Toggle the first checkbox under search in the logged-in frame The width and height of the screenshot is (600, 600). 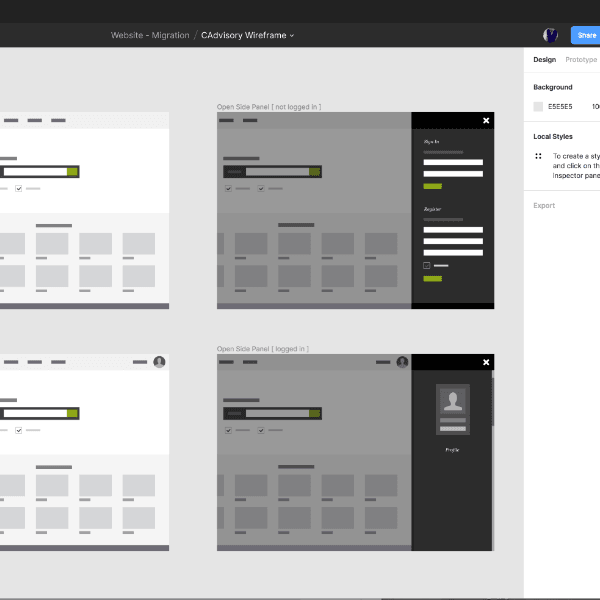228,430
